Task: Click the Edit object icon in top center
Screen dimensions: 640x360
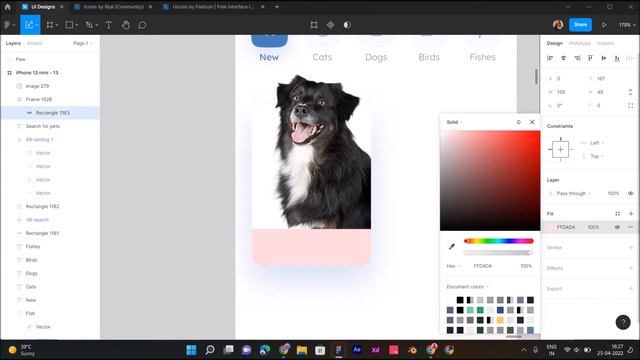Action: pyautogui.click(x=314, y=25)
